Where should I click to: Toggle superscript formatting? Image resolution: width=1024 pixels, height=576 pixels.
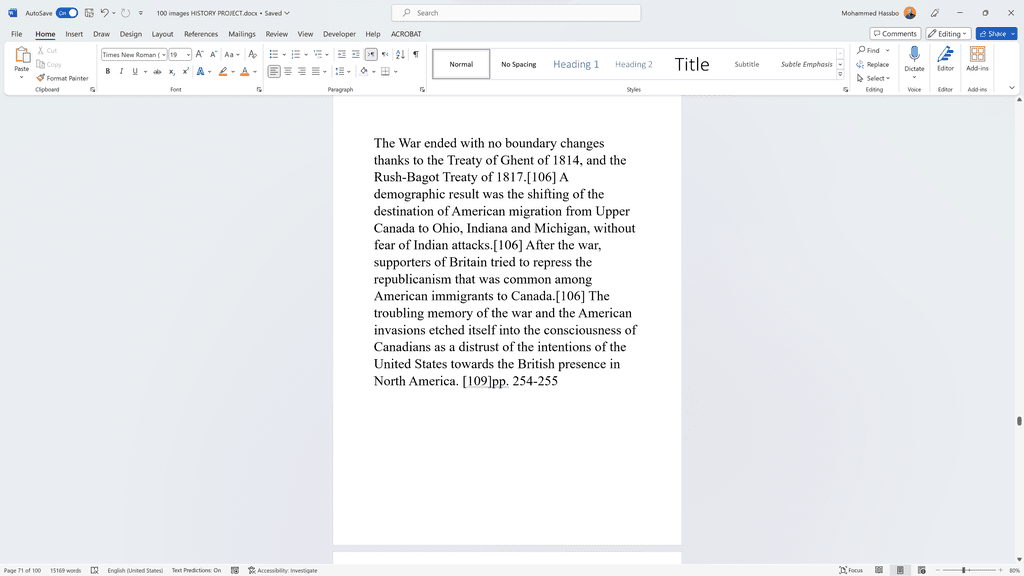pyautogui.click(x=185, y=72)
